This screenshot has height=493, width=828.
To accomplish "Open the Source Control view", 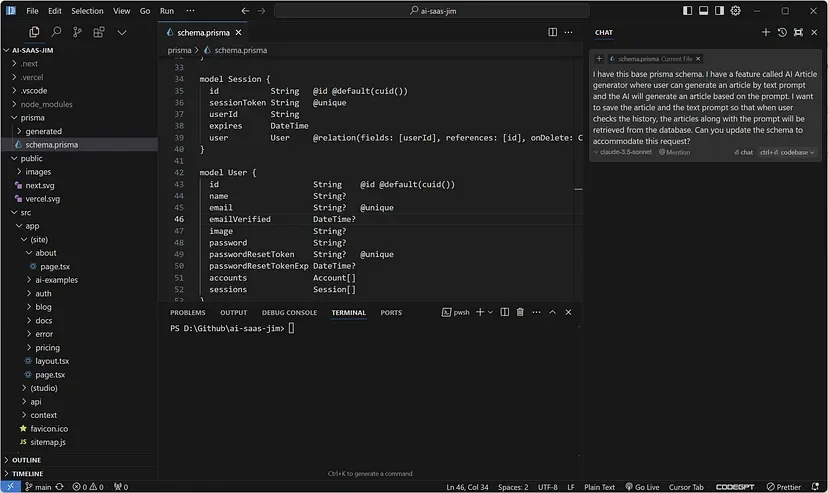I will pos(78,33).
